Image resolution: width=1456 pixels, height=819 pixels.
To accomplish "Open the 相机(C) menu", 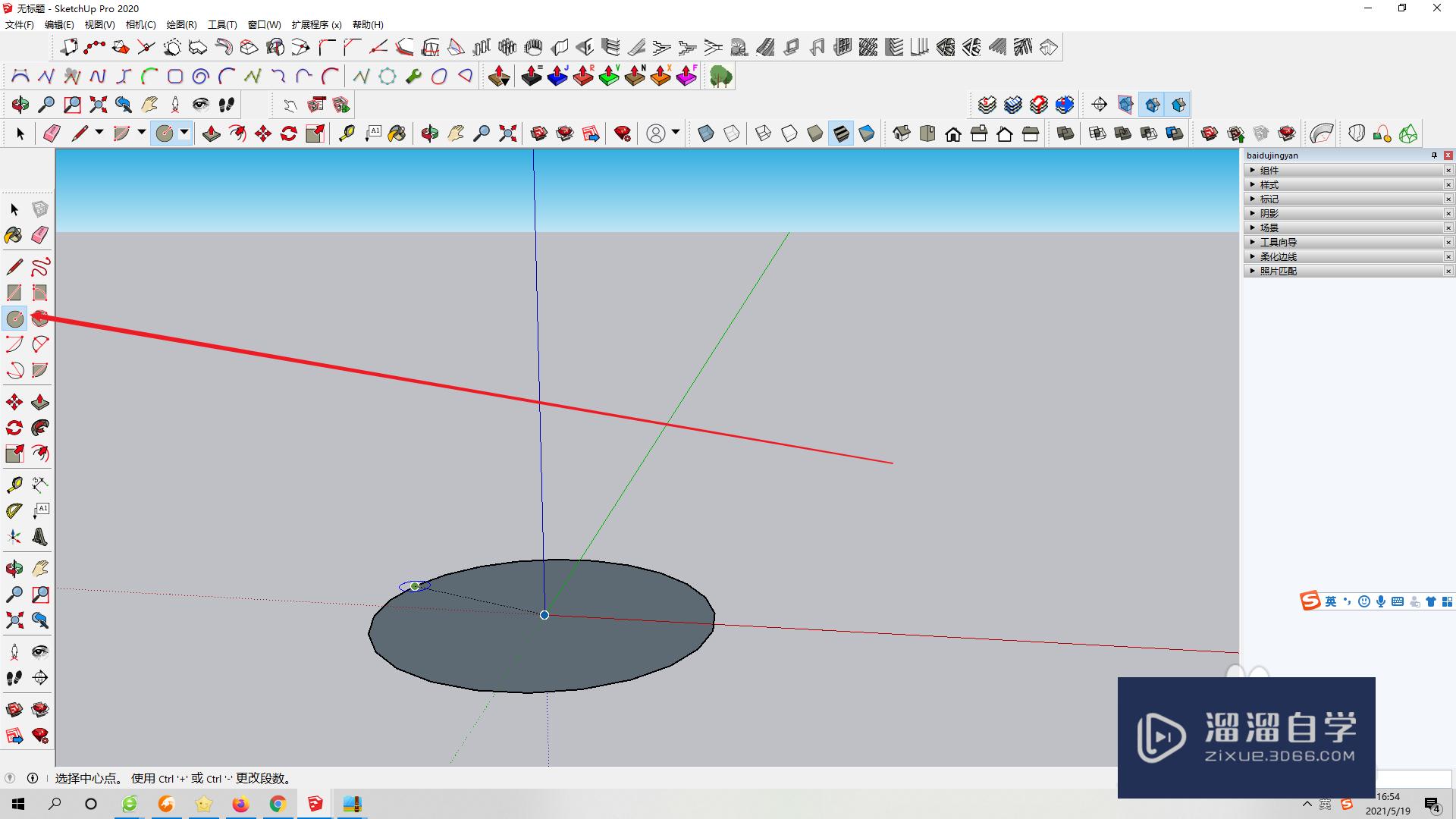I will coord(140,25).
